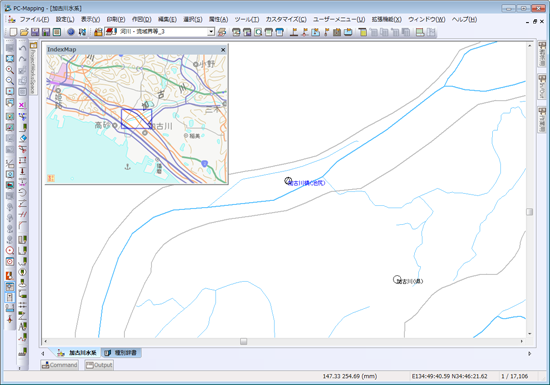Click the undo arrow icon
This screenshot has height=385, width=550.
coord(22,48)
